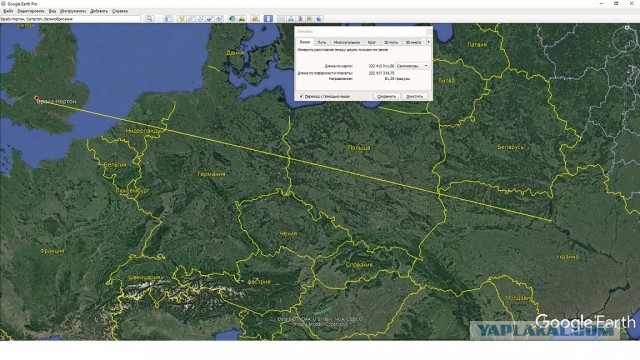Viewport: 640px width, 360px height.
Task: Open the Инструменты menu
Action: point(73,11)
